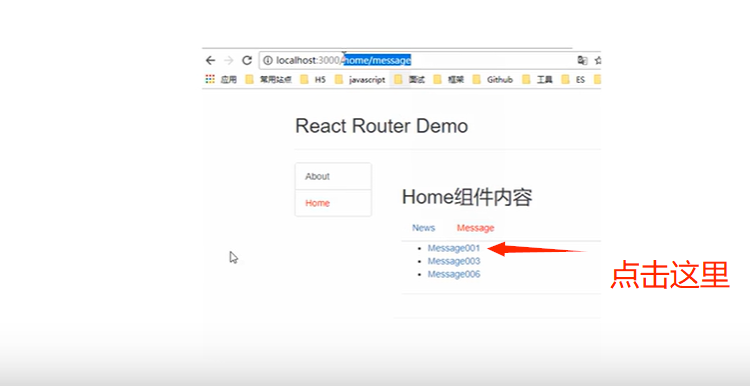Open the 面试 bookmark folder
This screenshot has height=386, width=750.
409,80
